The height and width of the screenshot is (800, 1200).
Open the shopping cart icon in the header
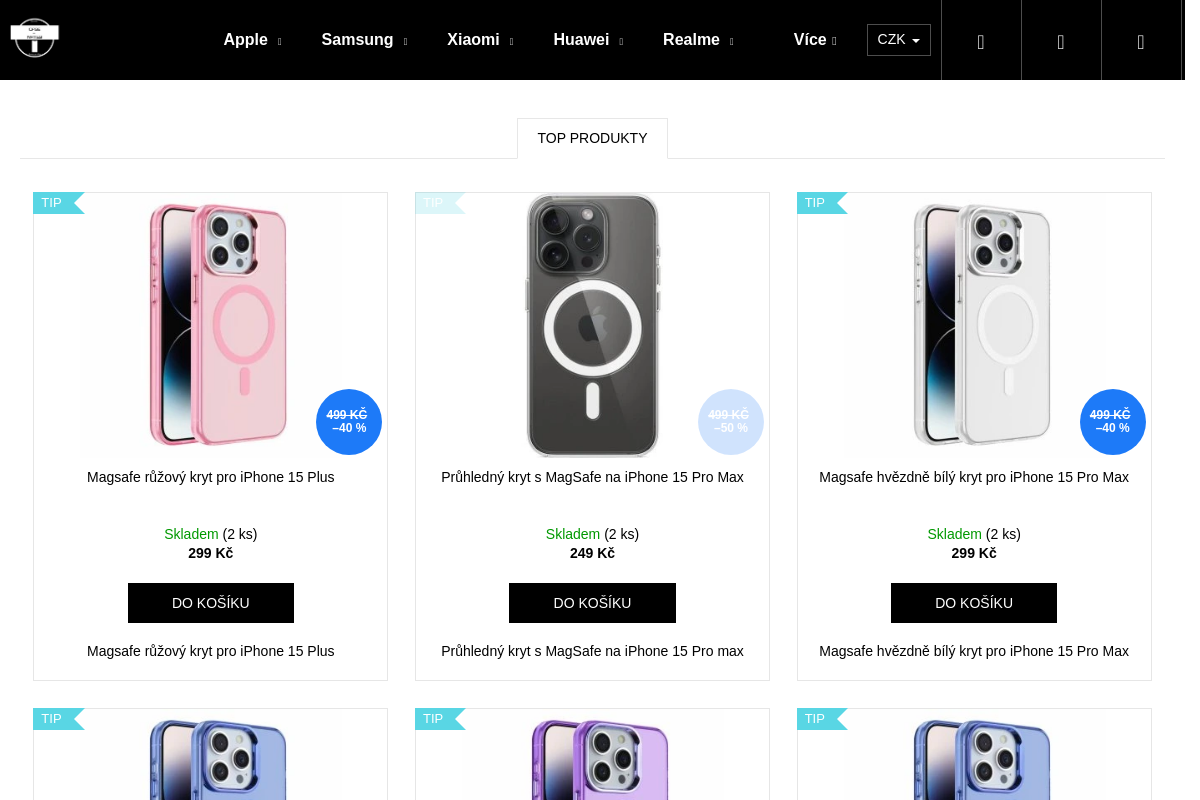1141,41
